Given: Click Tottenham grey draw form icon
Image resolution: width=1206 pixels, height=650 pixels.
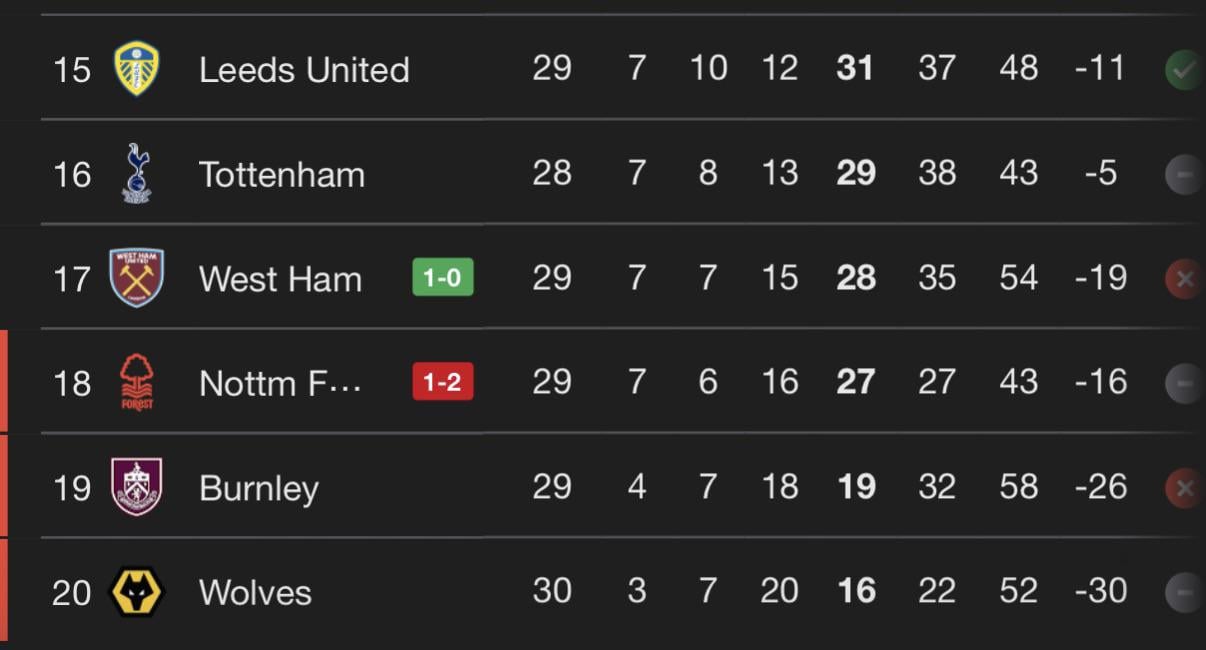Looking at the screenshot, I should (1183, 175).
